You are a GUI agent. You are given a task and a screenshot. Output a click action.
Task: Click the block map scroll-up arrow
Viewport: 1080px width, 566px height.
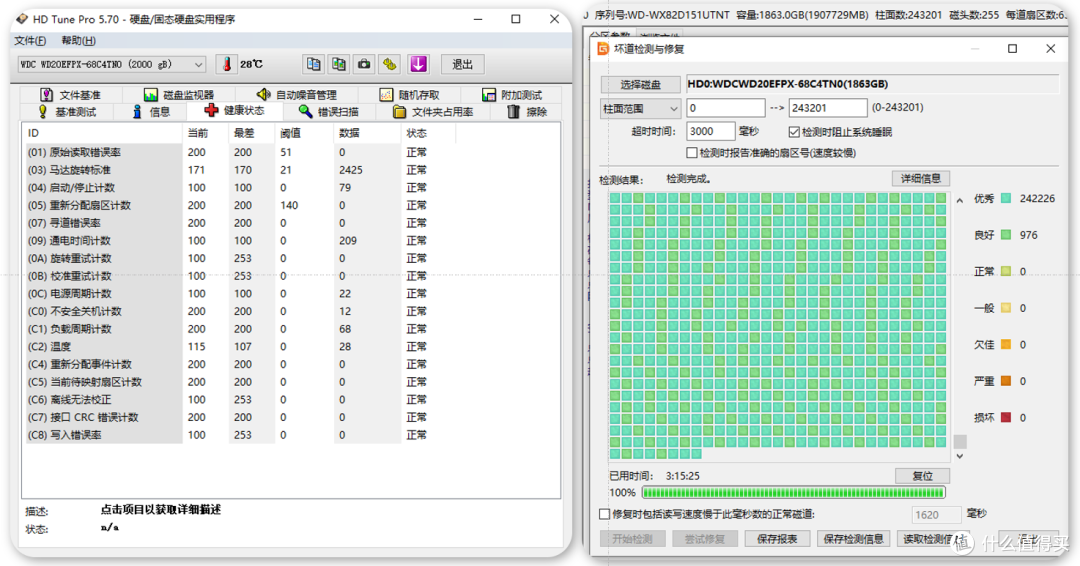(959, 200)
